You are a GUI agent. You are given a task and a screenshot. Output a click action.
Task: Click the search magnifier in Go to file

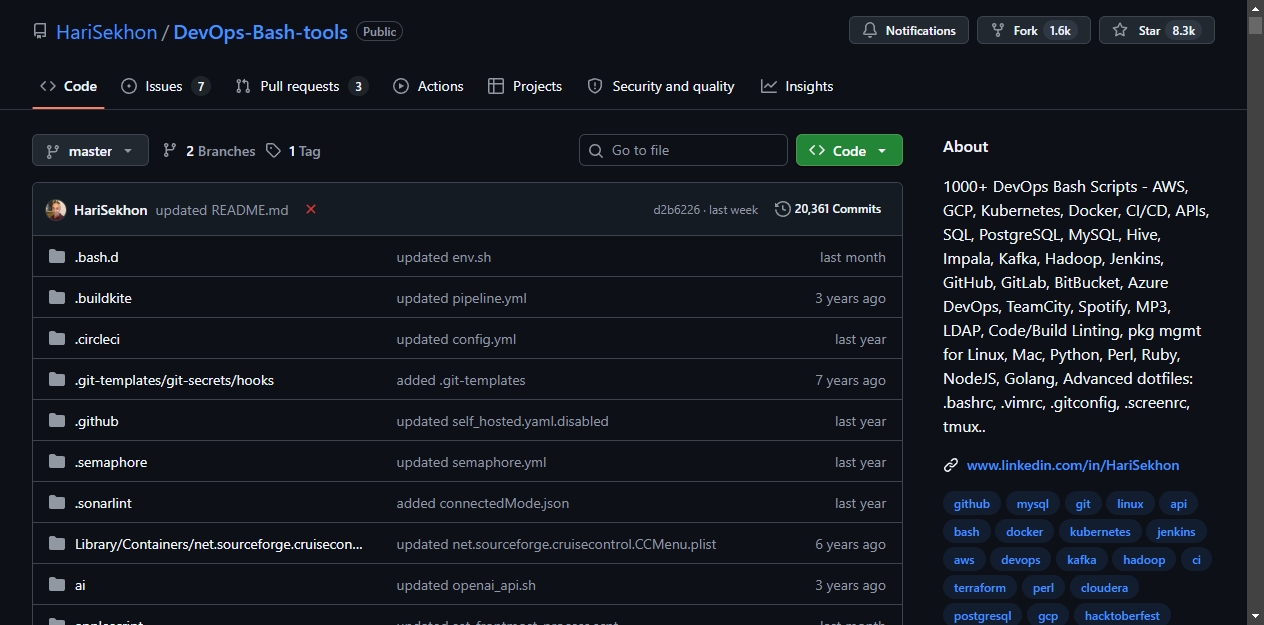coord(597,150)
